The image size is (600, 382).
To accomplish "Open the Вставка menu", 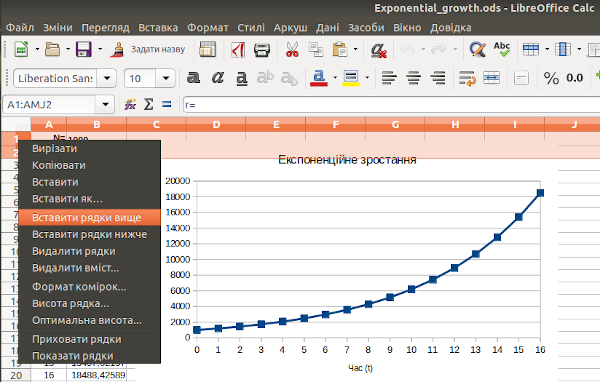I will click(x=158, y=28).
